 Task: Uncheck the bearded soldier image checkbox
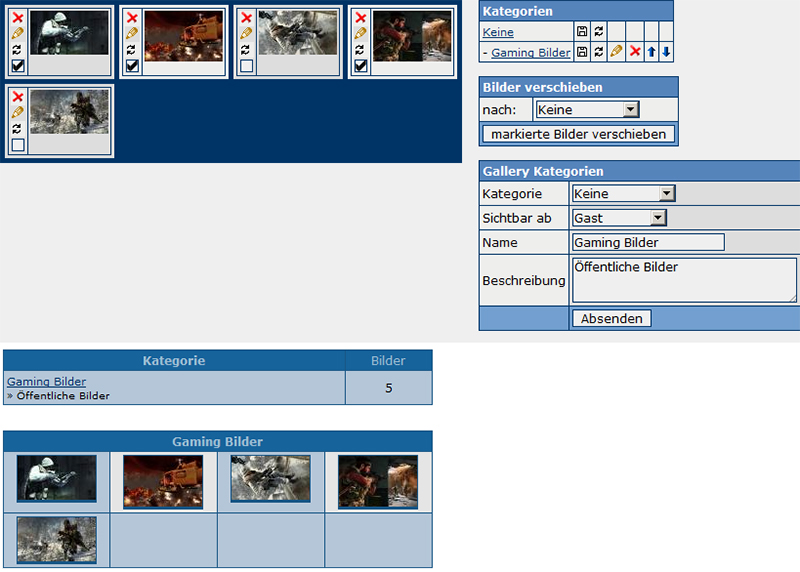click(x=361, y=66)
